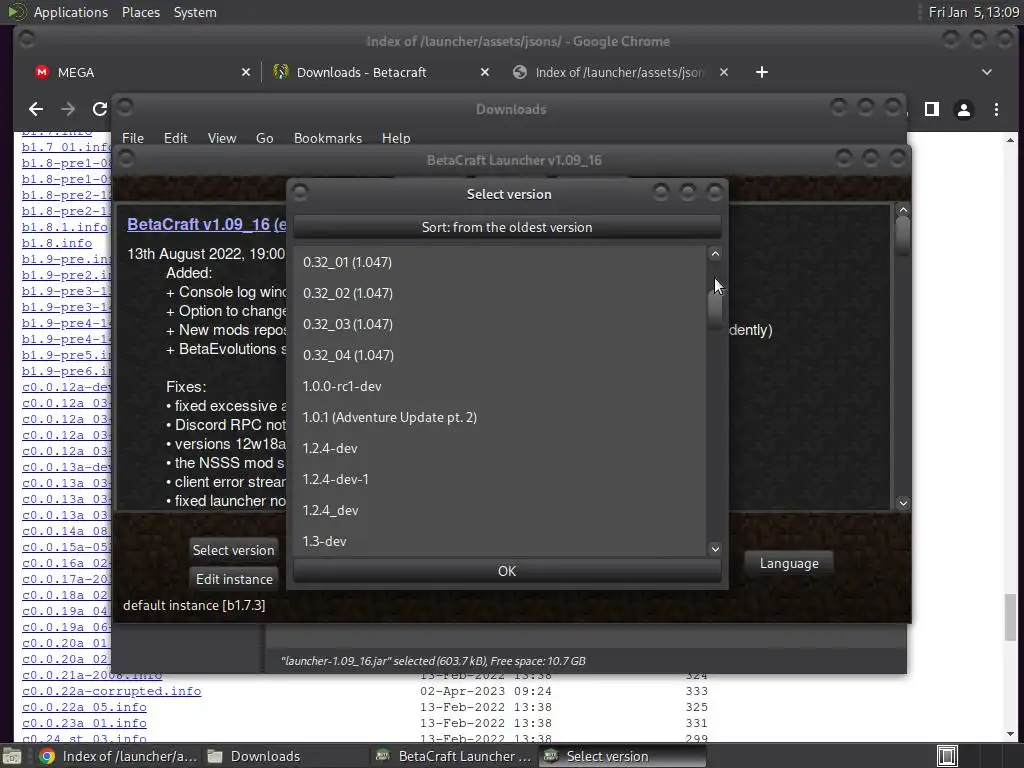Open Chrome's three-dot menu
This screenshot has height=768, width=1024.
[996, 110]
